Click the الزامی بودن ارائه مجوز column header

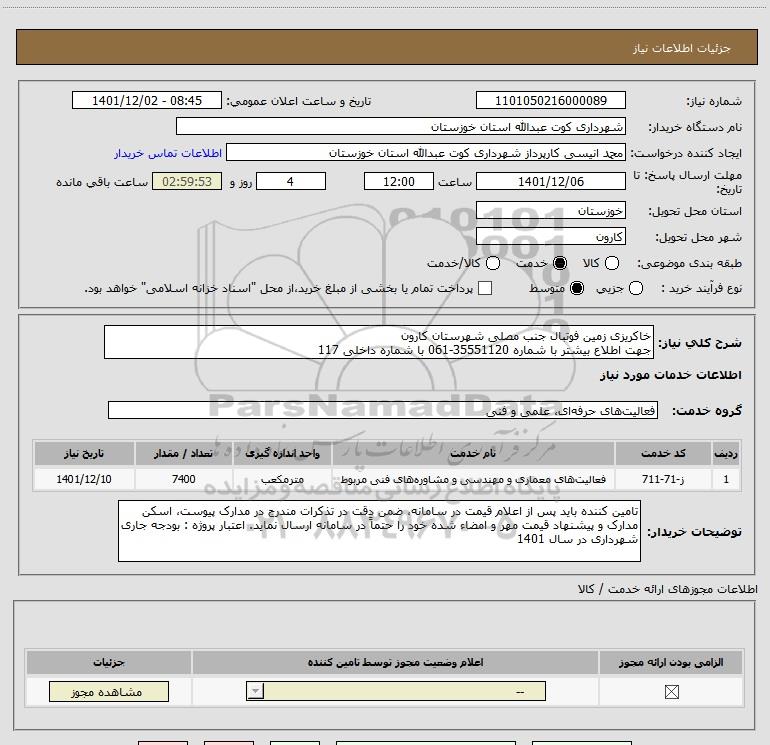(671, 662)
